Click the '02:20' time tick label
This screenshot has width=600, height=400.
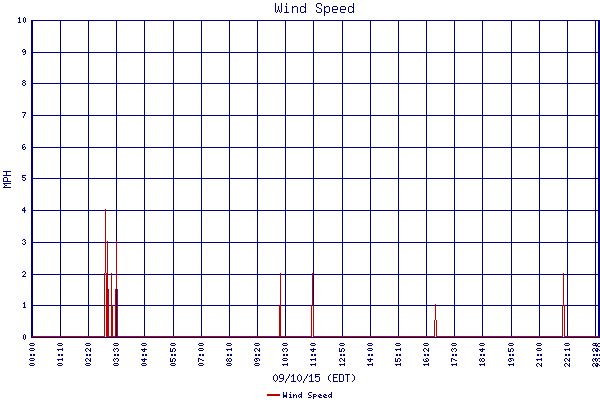88,354
